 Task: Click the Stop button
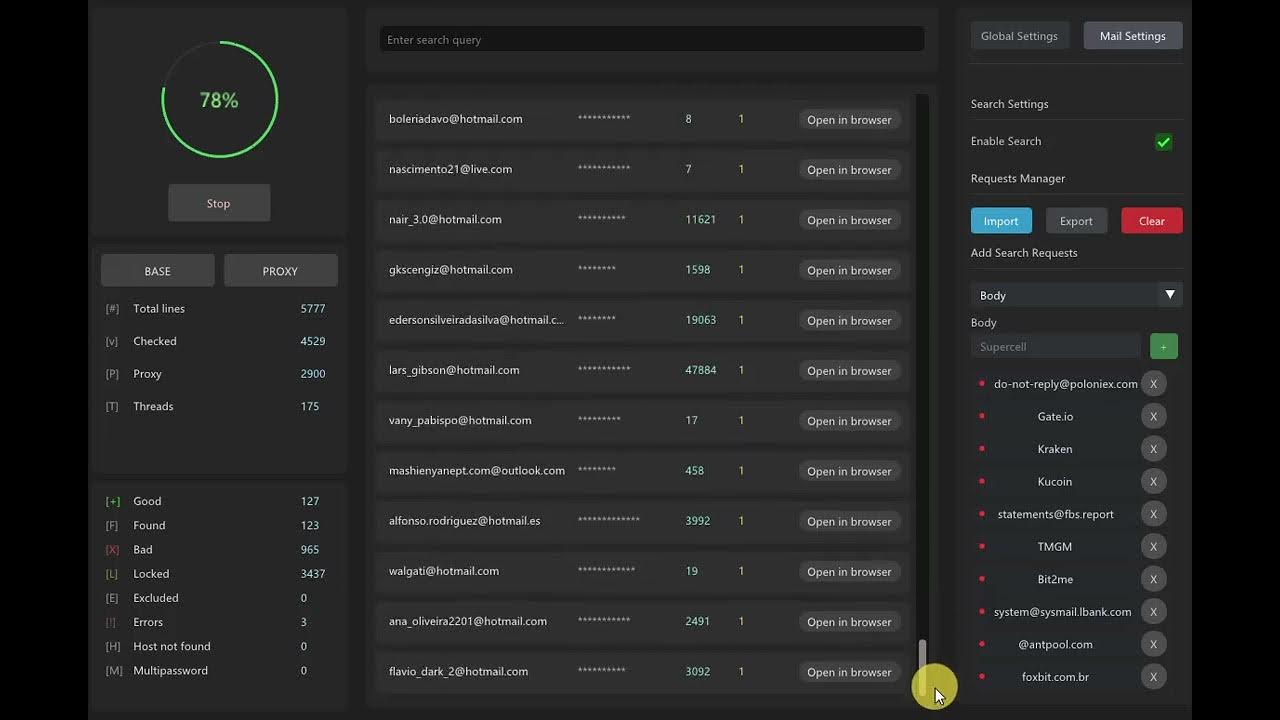219,203
